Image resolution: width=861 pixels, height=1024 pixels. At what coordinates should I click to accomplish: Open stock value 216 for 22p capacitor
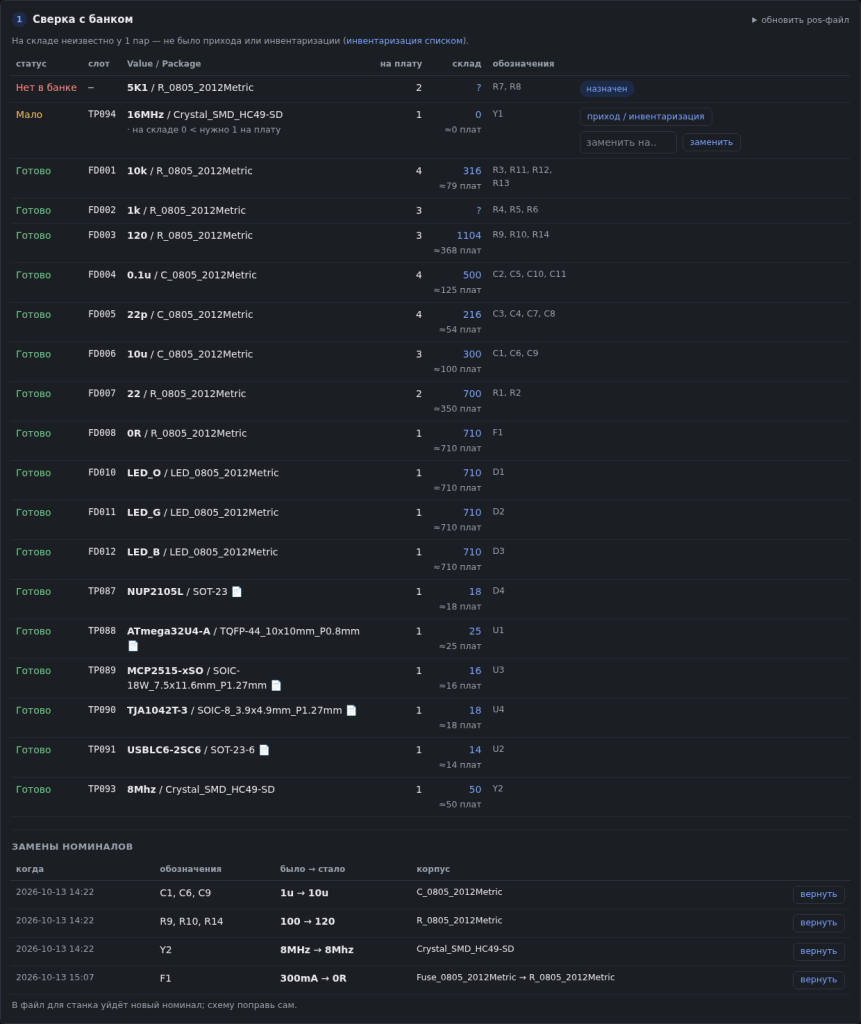click(x=472, y=315)
